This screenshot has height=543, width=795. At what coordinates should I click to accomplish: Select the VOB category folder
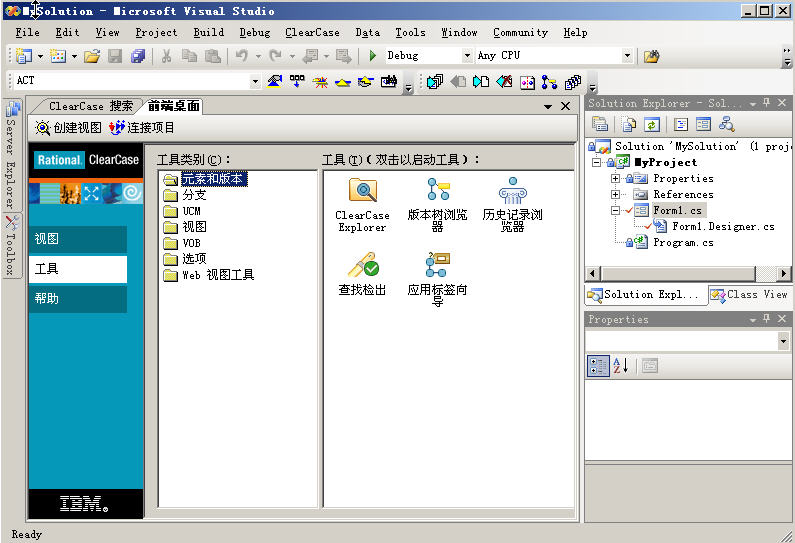[x=183, y=243]
